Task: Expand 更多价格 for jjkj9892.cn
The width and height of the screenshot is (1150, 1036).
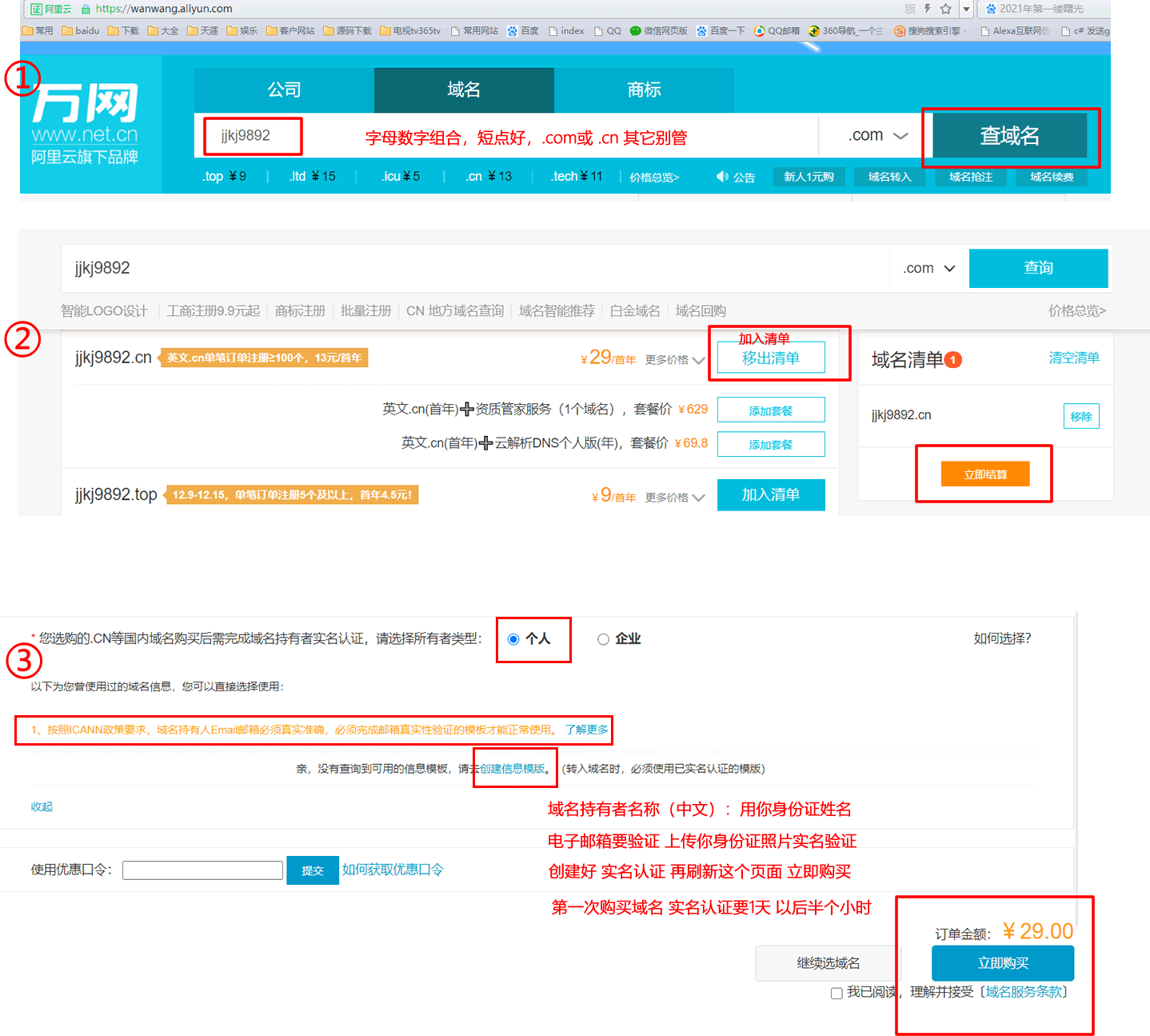Action: (675, 360)
